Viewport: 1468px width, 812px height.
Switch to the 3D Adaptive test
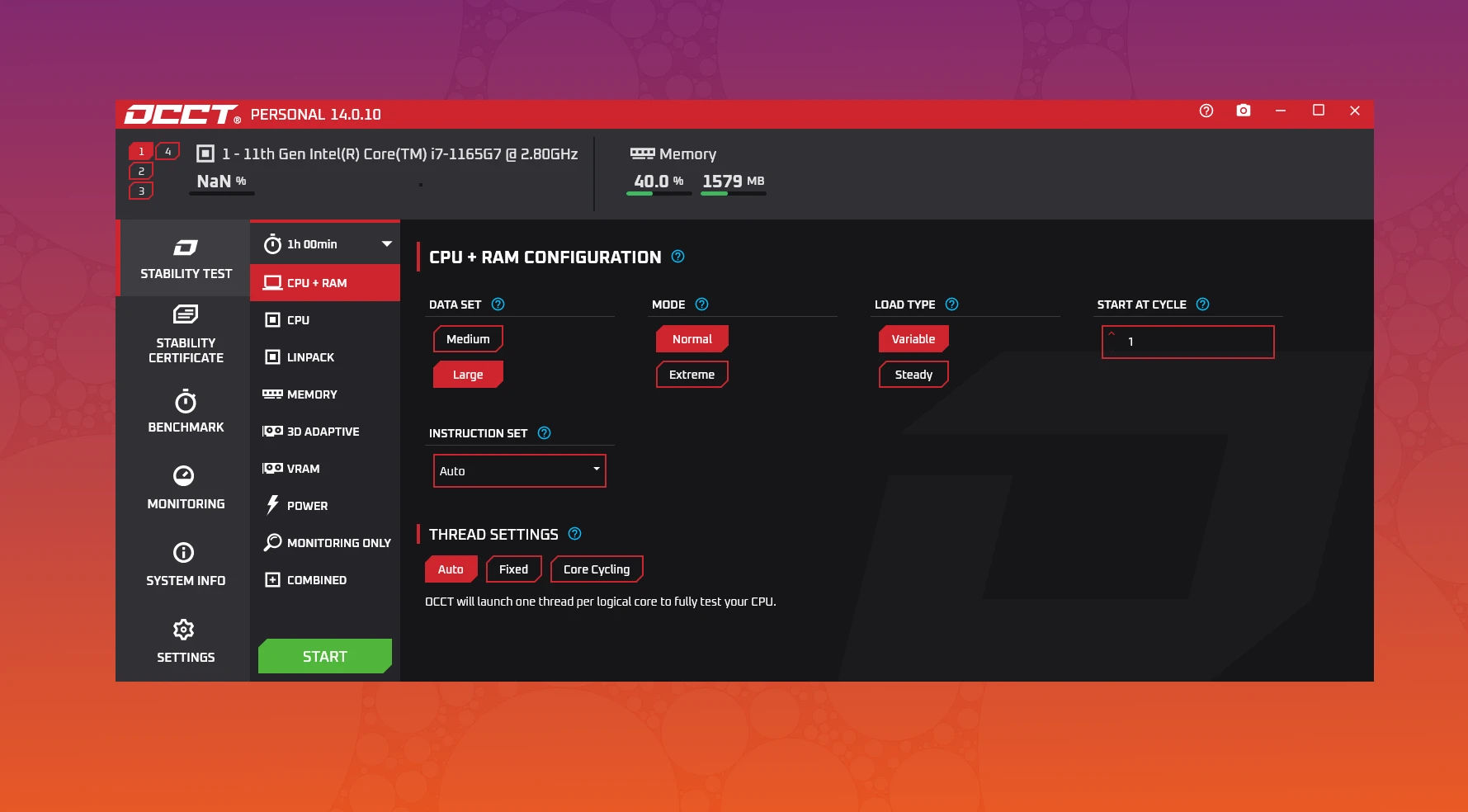pyautogui.click(x=322, y=432)
